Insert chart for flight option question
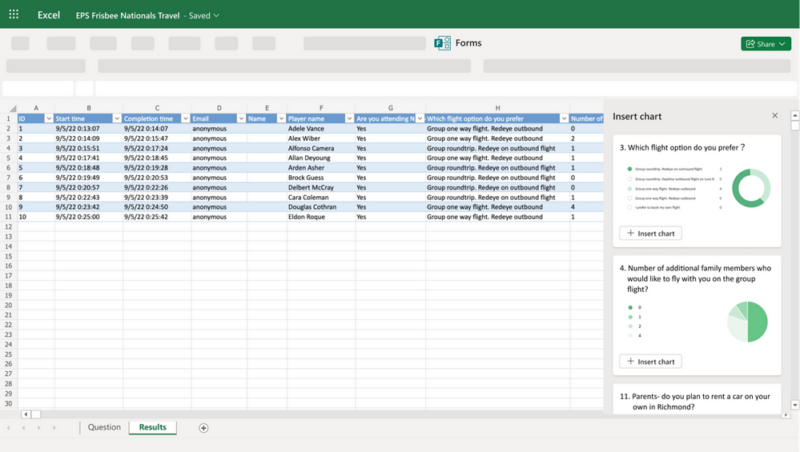The height and width of the screenshot is (452, 800). tap(650, 233)
